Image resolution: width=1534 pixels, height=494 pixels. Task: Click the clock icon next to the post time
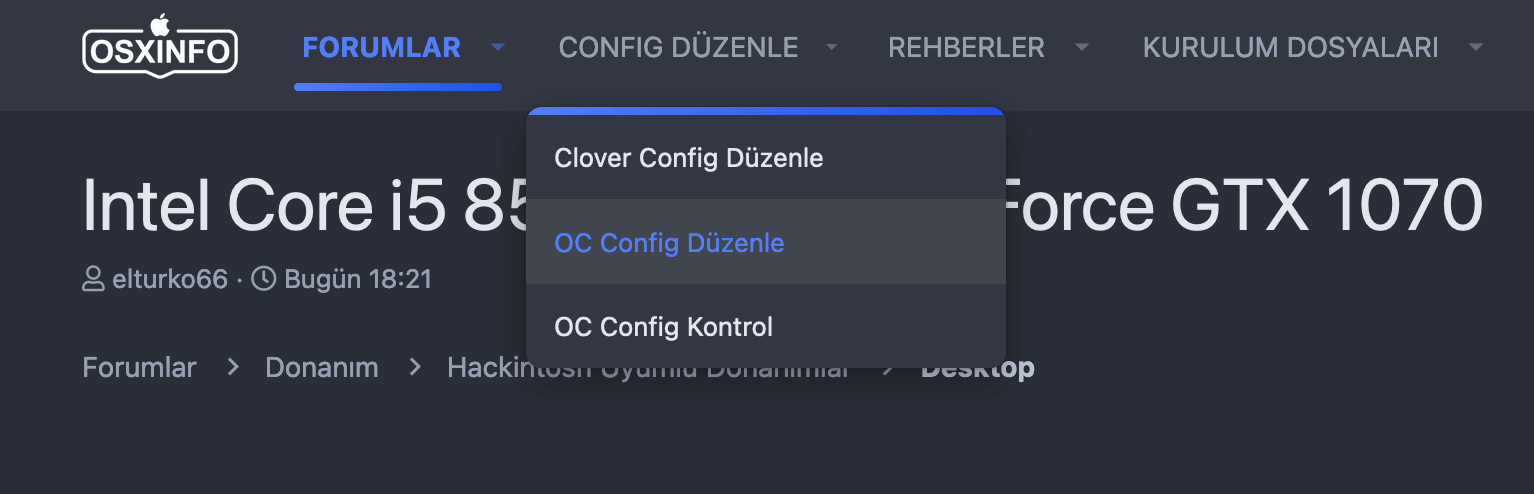point(263,279)
